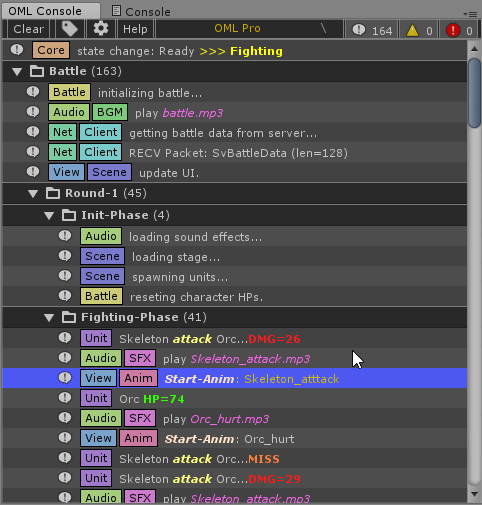Click the BGM tag on battle.mp3 row

(110, 112)
